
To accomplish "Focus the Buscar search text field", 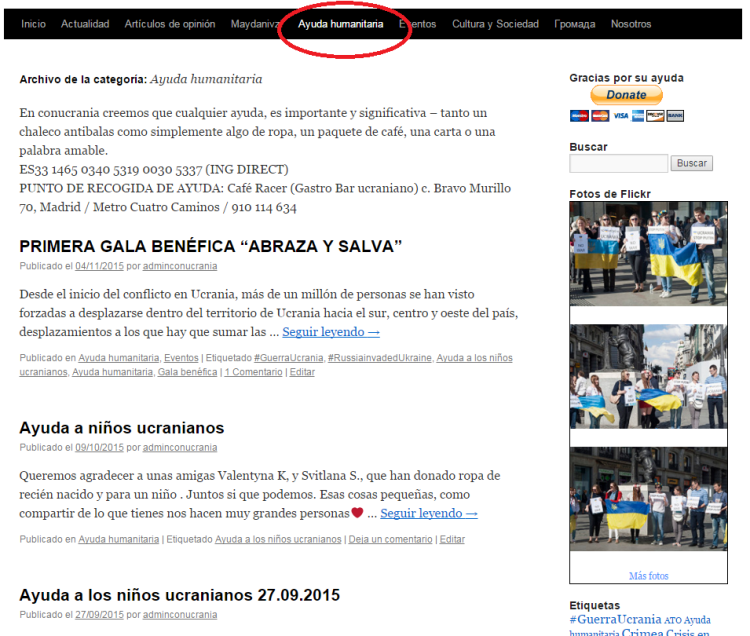I will (x=618, y=163).
